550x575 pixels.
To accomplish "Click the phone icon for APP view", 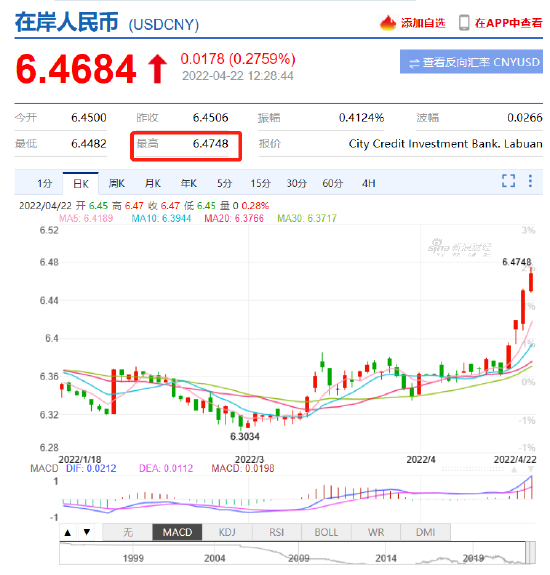I will (464, 23).
